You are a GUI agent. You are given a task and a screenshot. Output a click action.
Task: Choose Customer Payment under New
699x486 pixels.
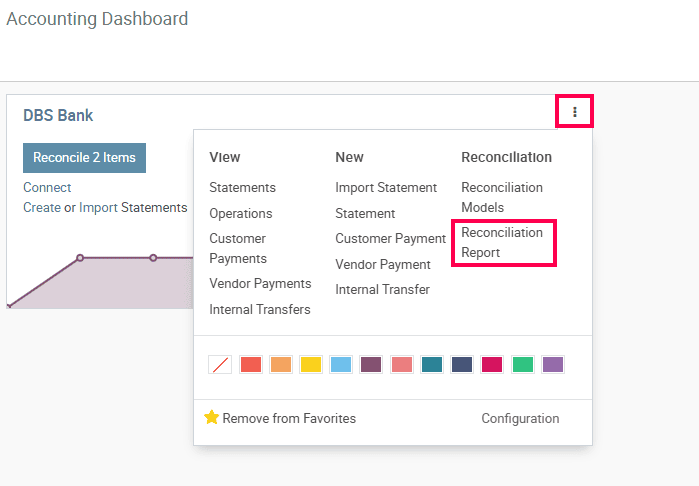391,239
